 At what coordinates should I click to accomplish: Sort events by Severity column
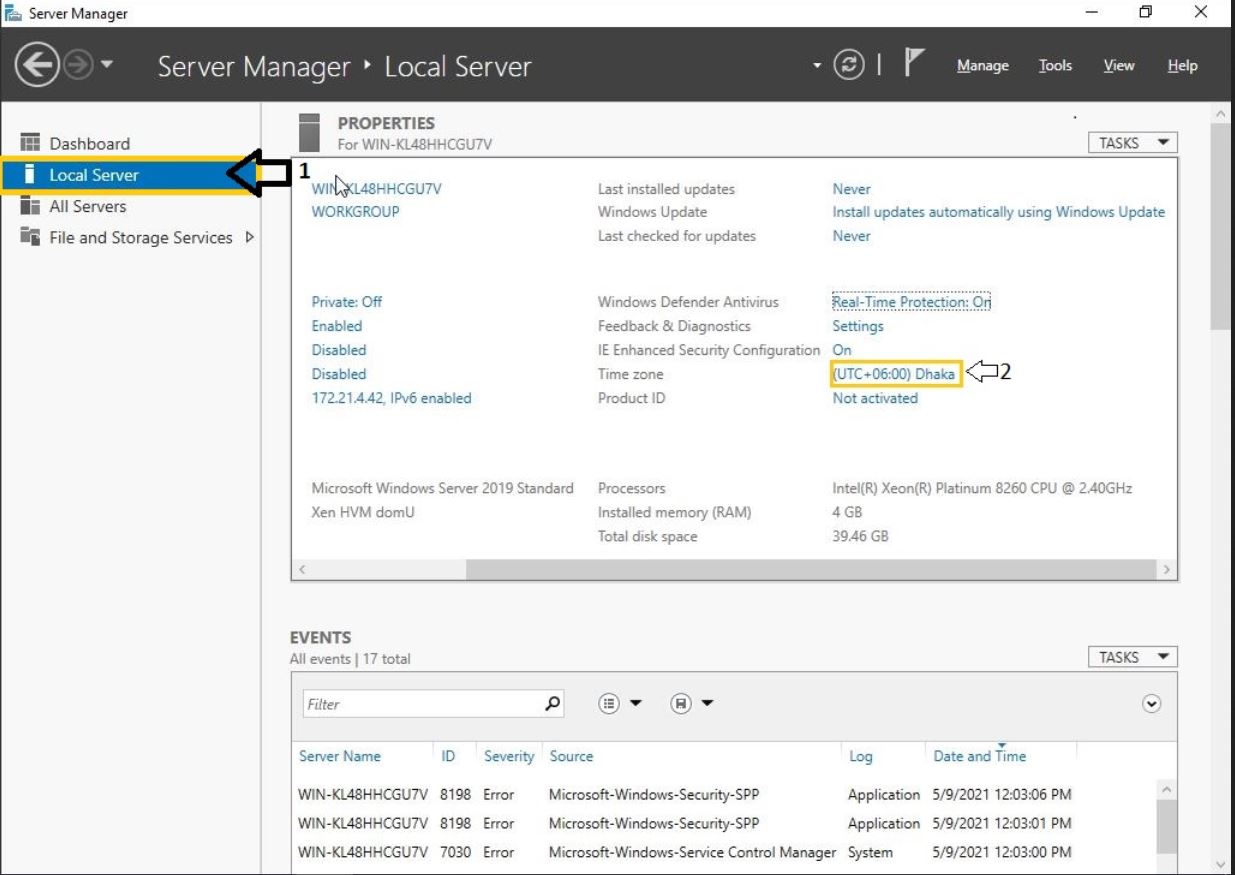(x=509, y=757)
